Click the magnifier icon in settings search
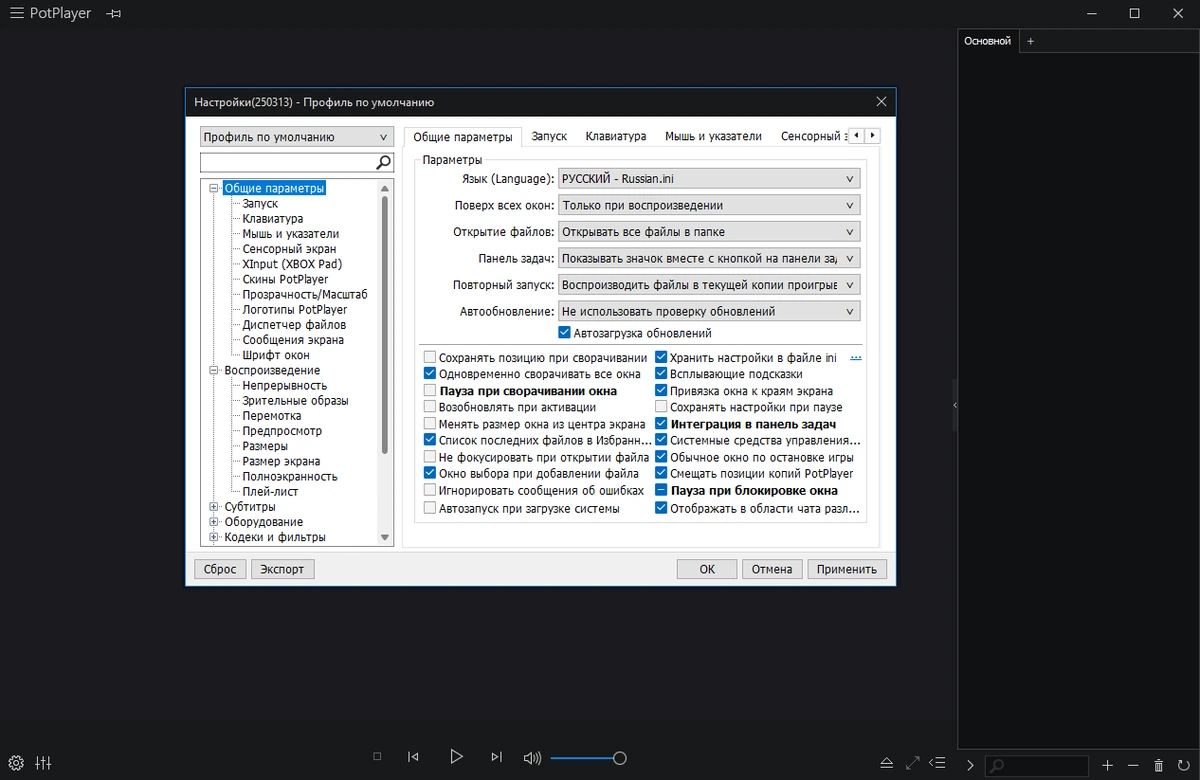The width and height of the screenshot is (1200, 780). (384, 162)
